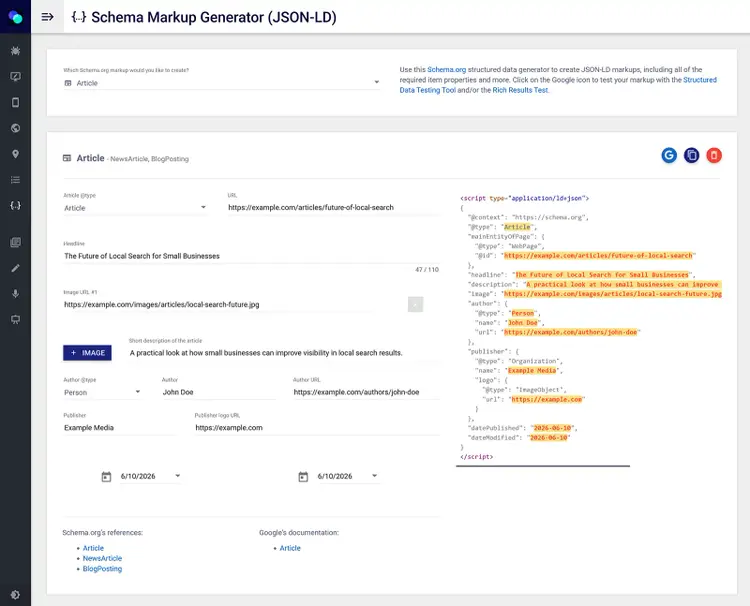Click the URL input field
The image size is (750, 606).
[x=333, y=208]
